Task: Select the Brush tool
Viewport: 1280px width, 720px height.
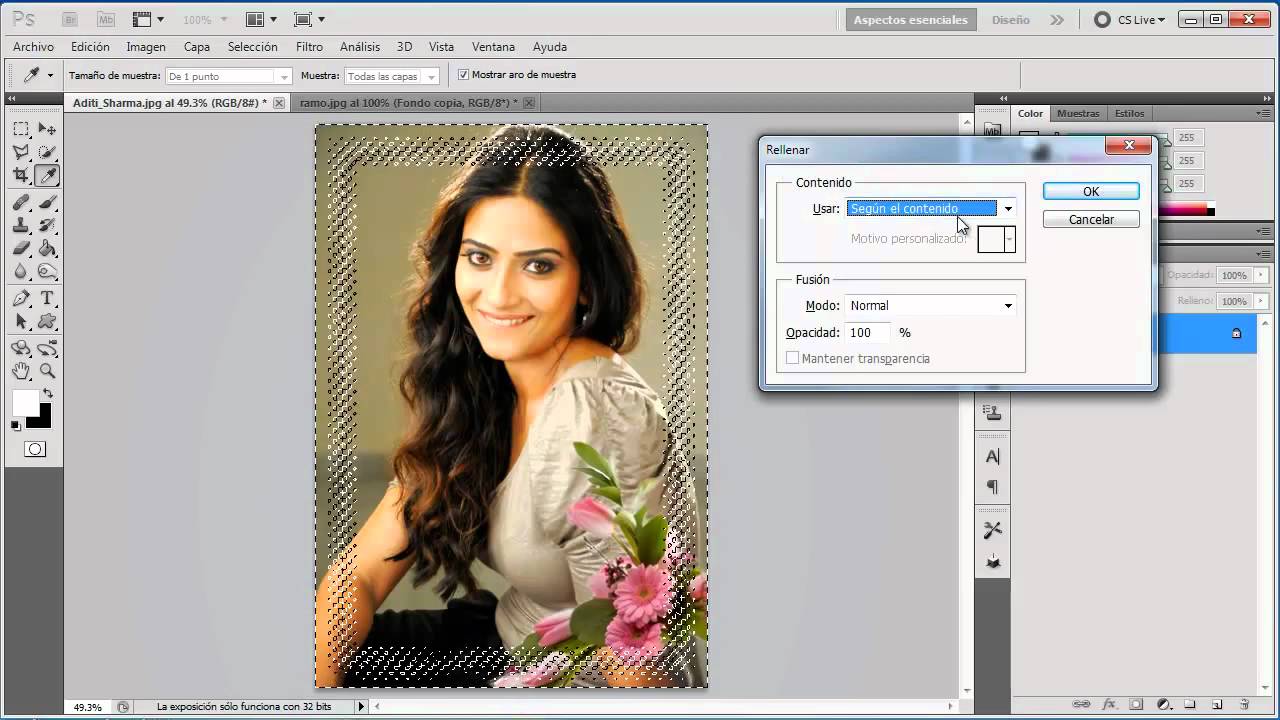Action: (x=47, y=202)
